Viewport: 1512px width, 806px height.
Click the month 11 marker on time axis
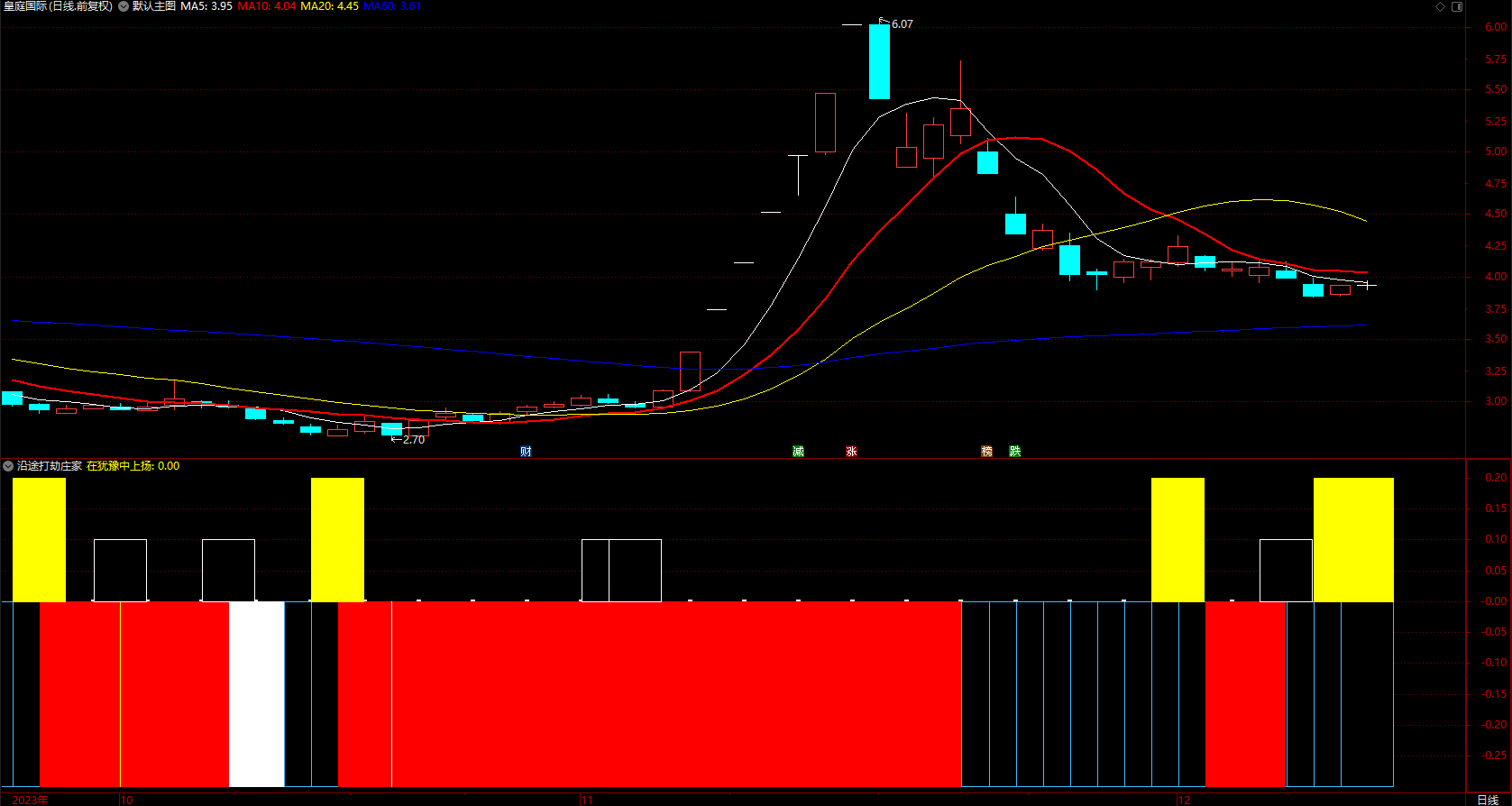[x=587, y=800]
